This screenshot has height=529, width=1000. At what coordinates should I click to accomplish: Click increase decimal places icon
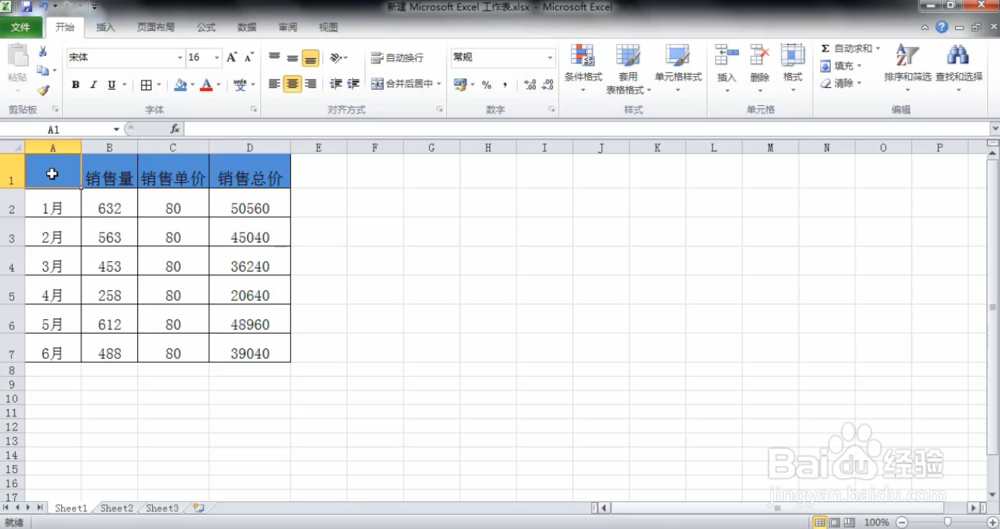529,84
